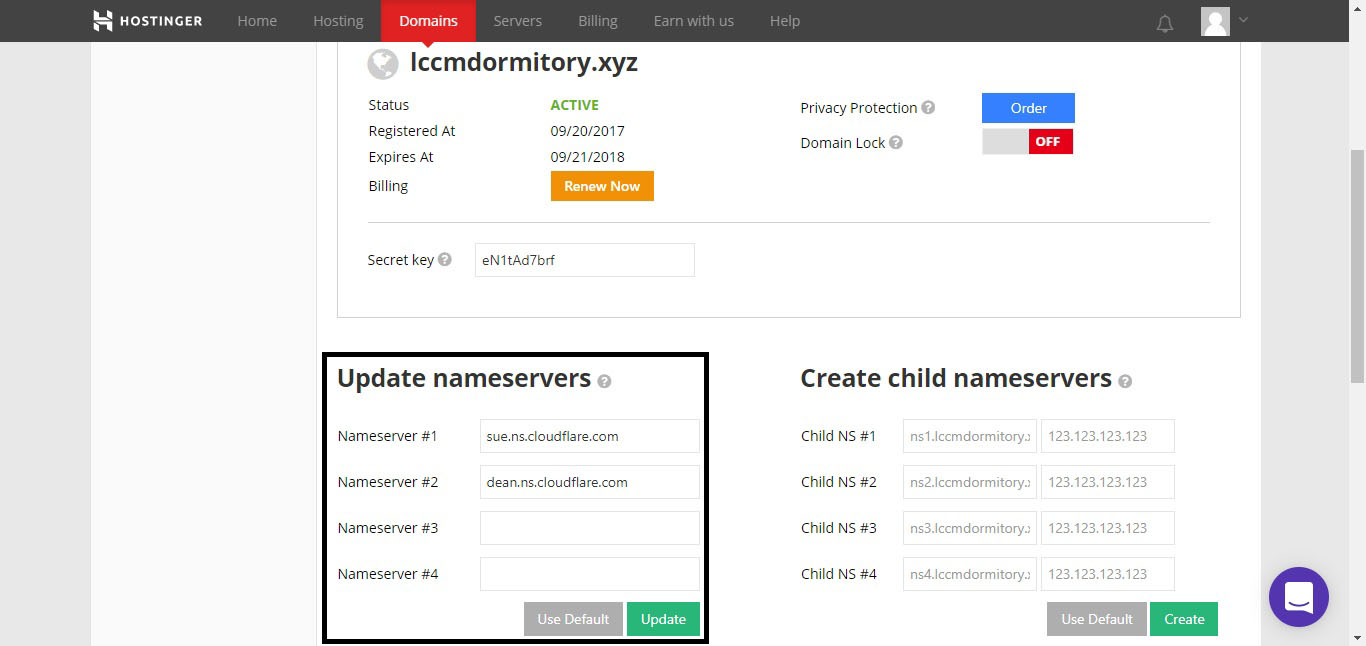Screen dimensions: 1366x646
Task: Click Child NS #3 hostname field
Action: click(970, 528)
